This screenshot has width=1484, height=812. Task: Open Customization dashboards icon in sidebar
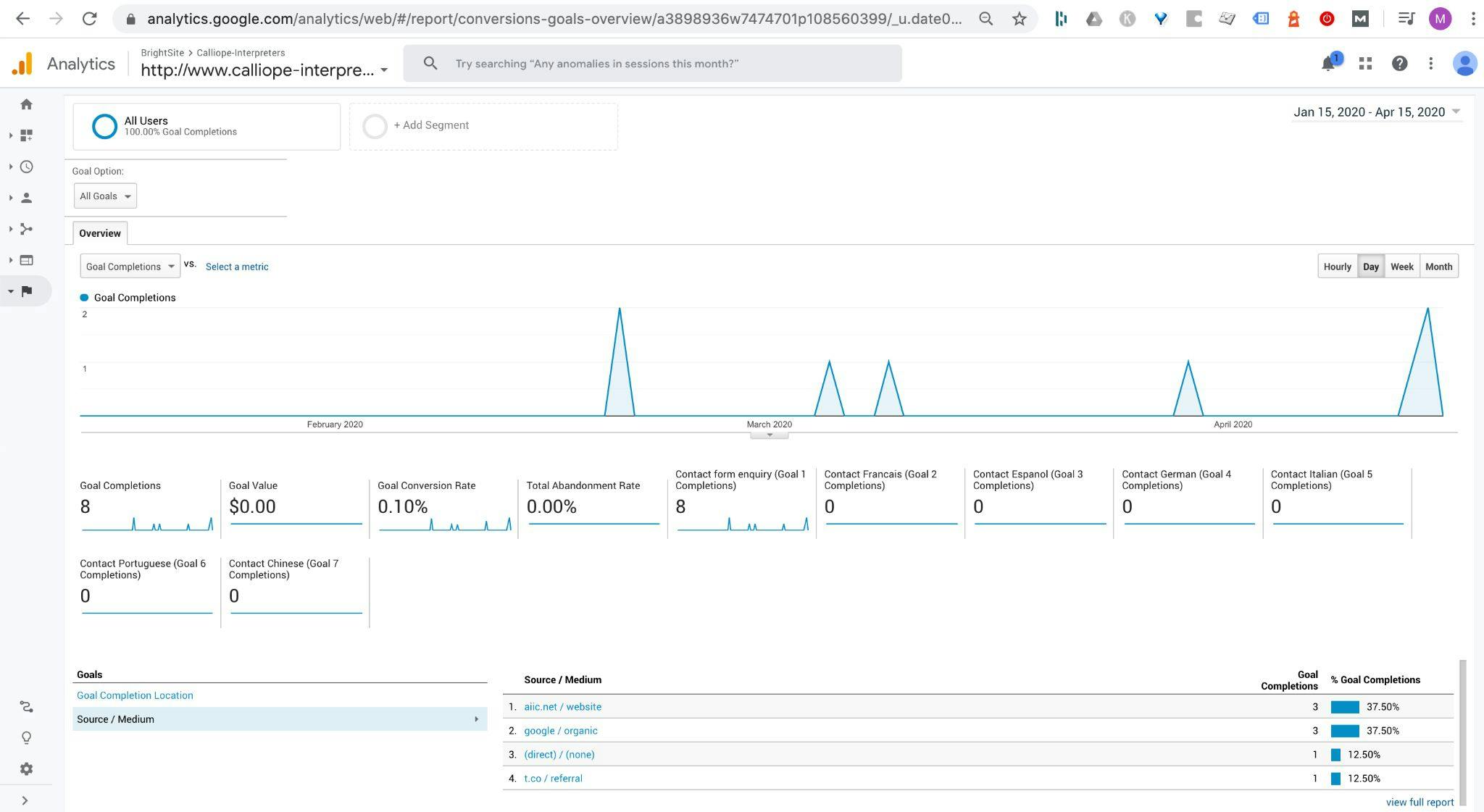pos(27,135)
